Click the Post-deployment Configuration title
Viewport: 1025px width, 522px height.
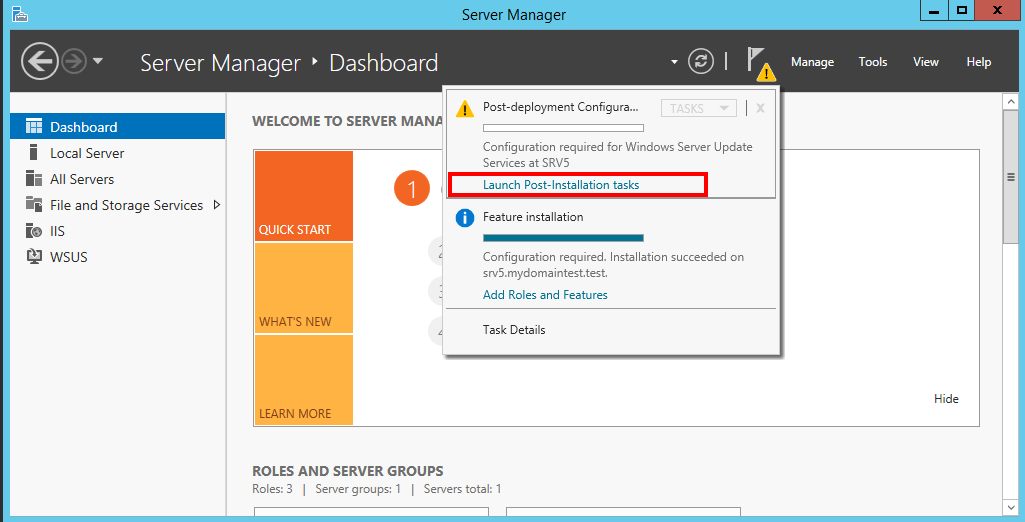[x=560, y=107]
